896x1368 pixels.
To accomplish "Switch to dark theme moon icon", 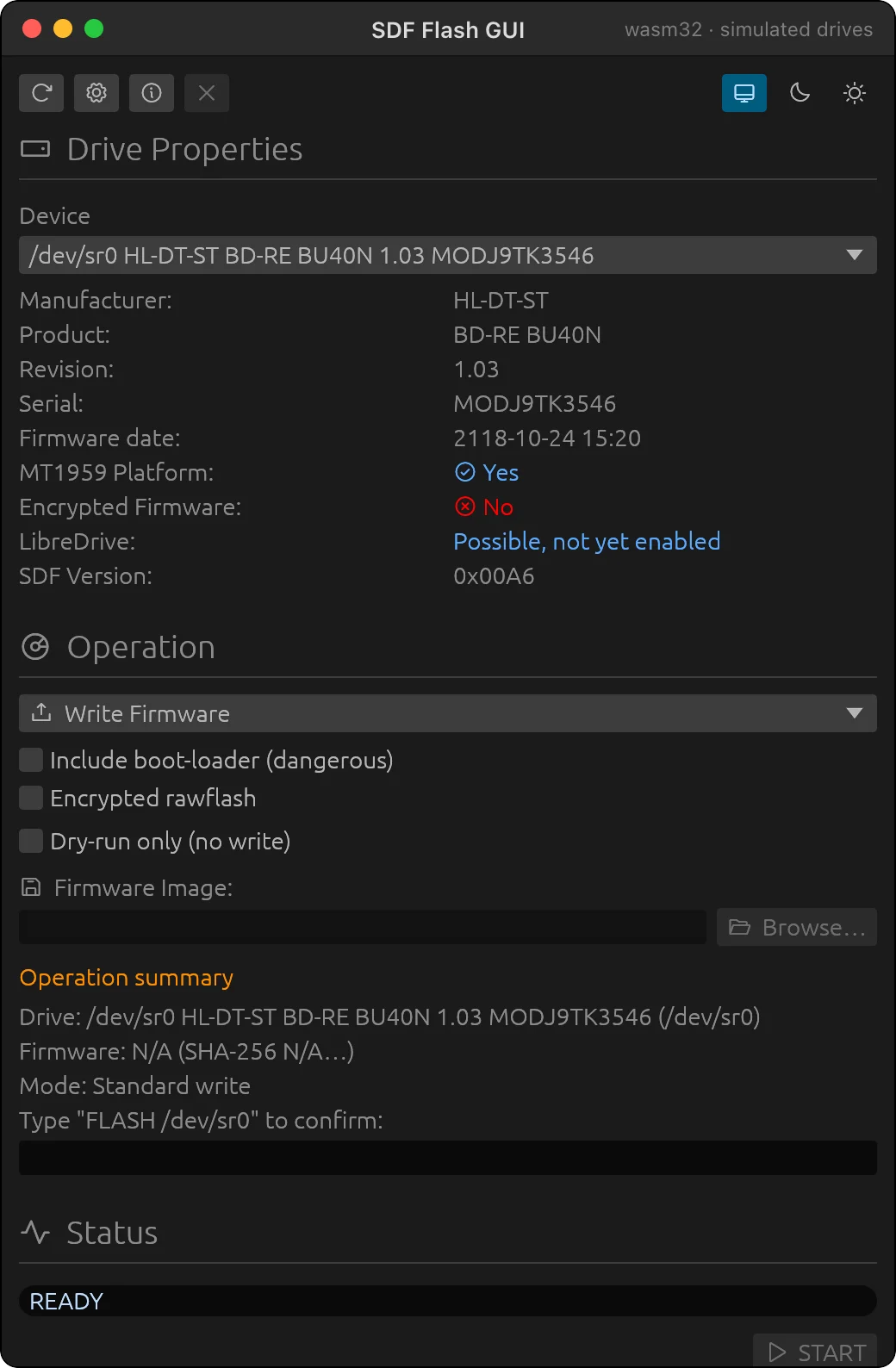I will coord(800,93).
